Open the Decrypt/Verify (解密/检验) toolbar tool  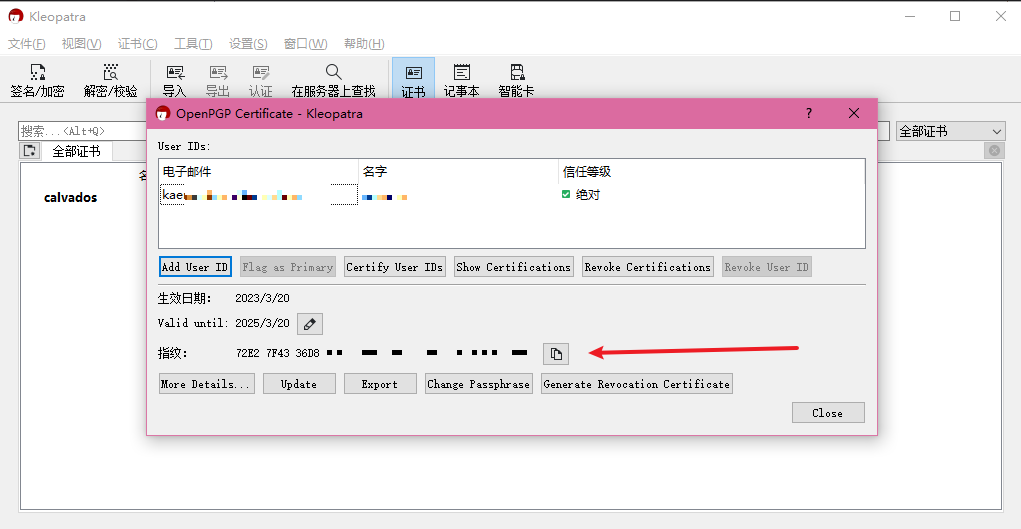click(x=110, y=81)
